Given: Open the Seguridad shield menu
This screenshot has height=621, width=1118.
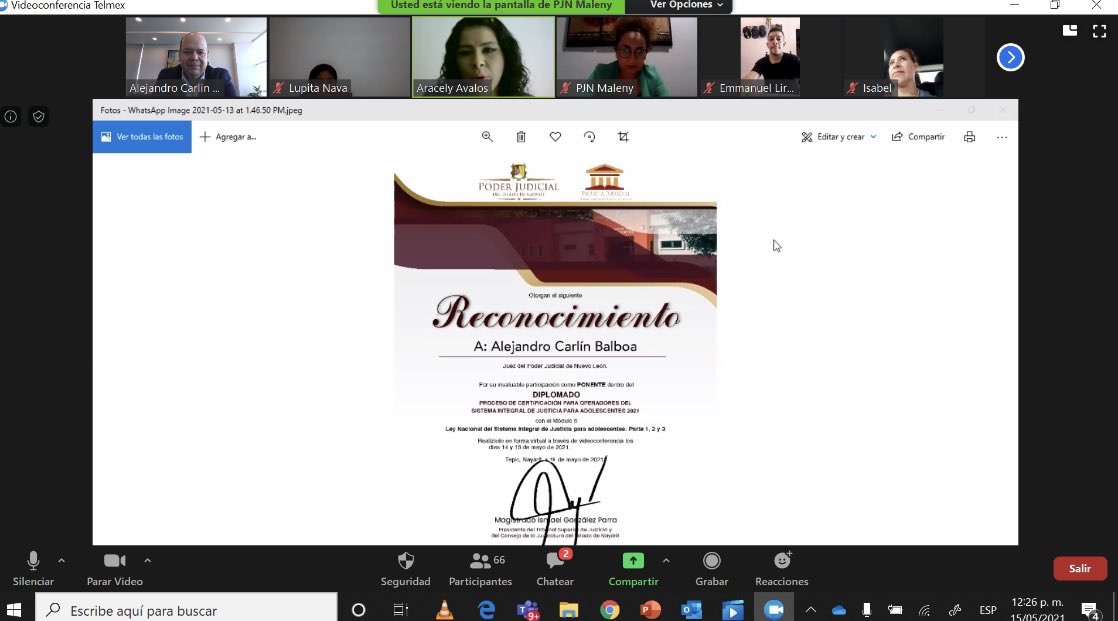Looking at the screenshot, I should point(405,569).
